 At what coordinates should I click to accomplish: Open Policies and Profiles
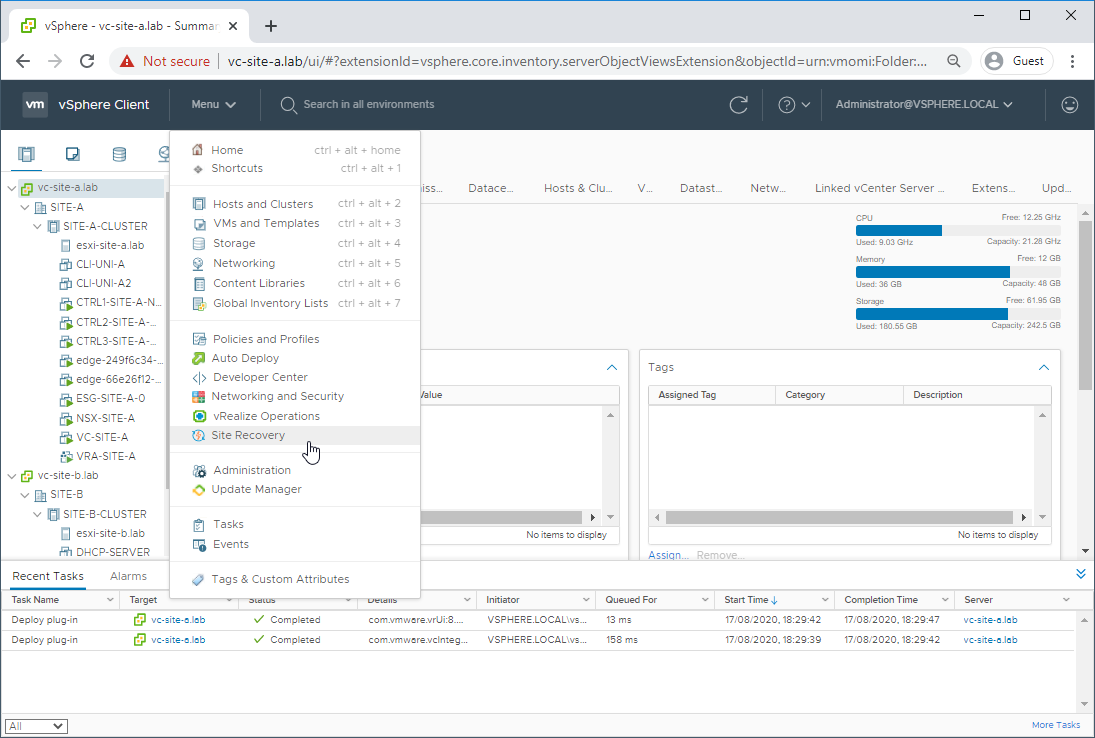[295, 339]
